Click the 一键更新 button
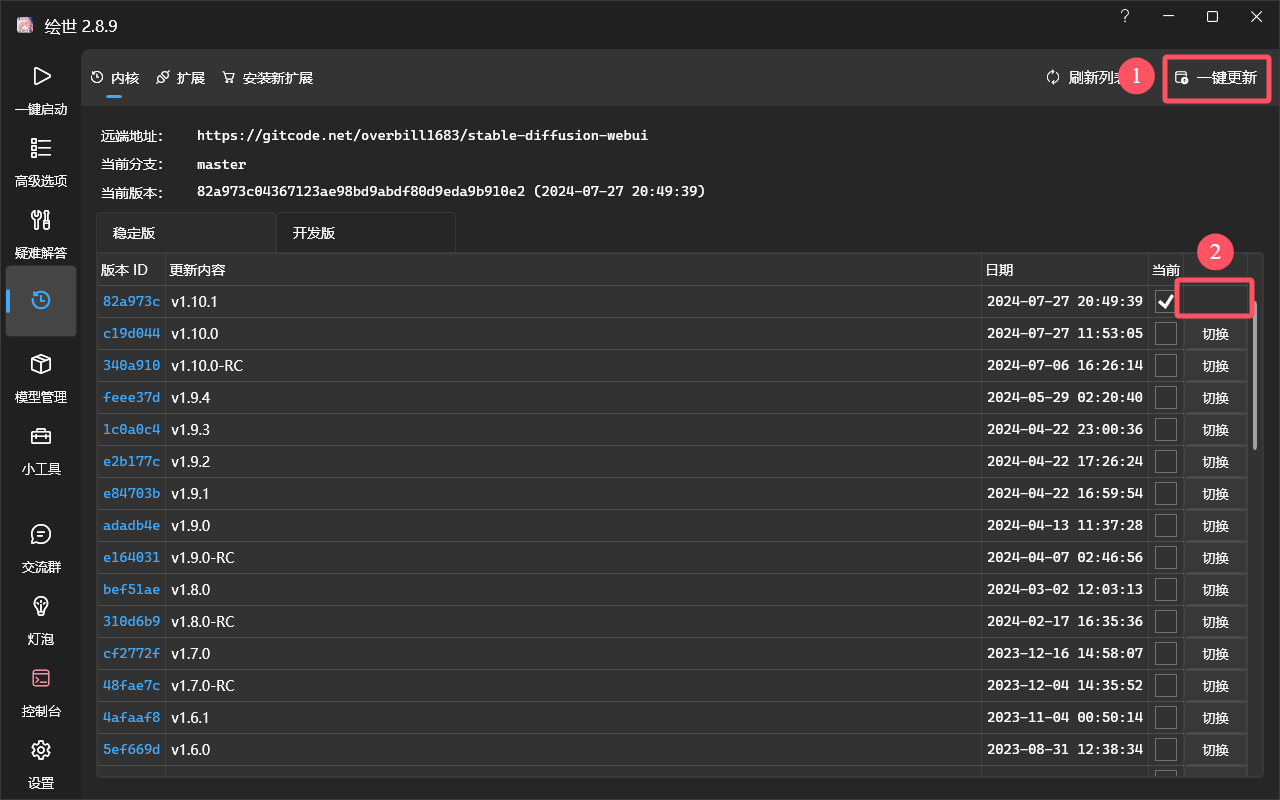The image size is (1280, 800). tap(1217, 78)
